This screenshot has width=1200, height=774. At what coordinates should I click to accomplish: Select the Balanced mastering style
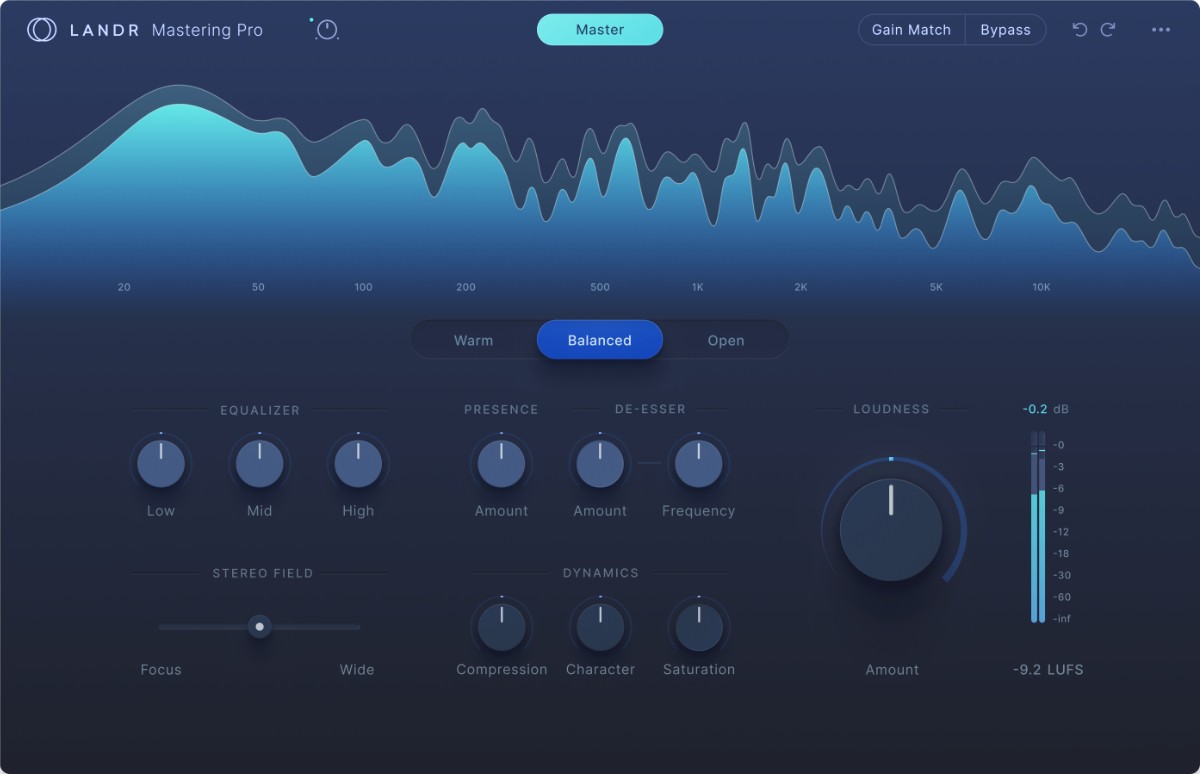[x=599, y=340]
